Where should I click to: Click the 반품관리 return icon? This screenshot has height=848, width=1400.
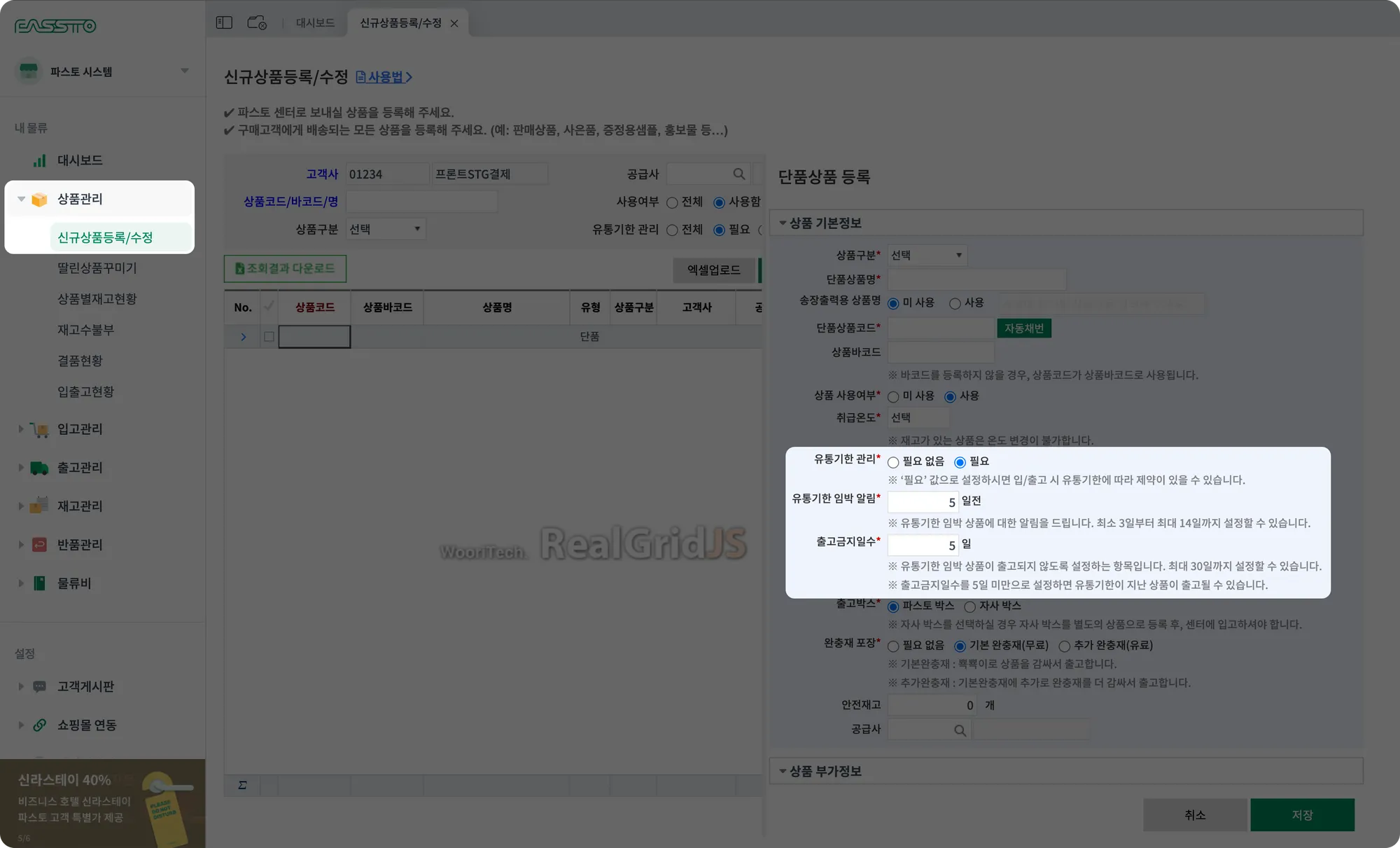click(x=40, y=545)
